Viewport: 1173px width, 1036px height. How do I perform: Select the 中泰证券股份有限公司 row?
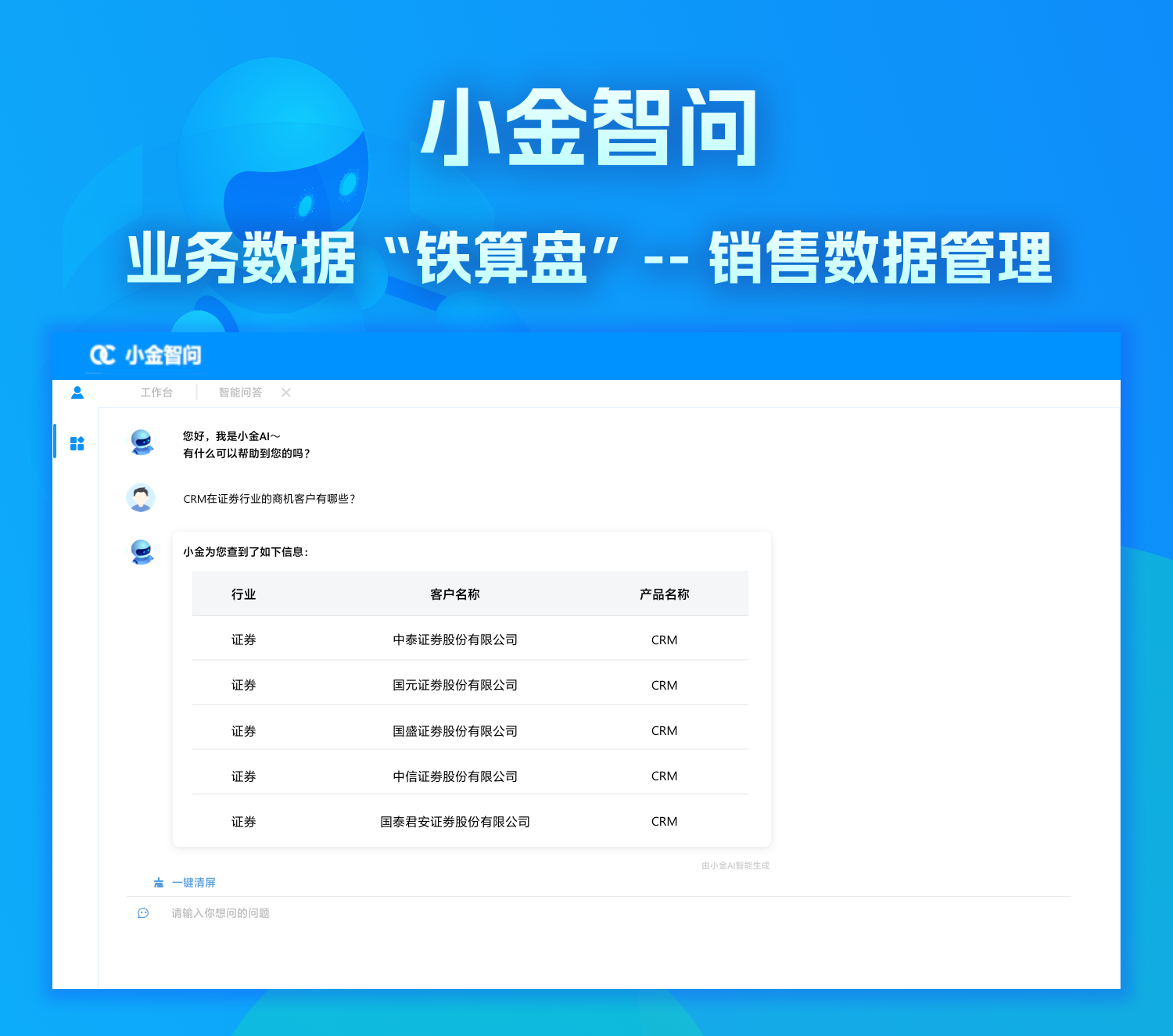pos(454,640)
